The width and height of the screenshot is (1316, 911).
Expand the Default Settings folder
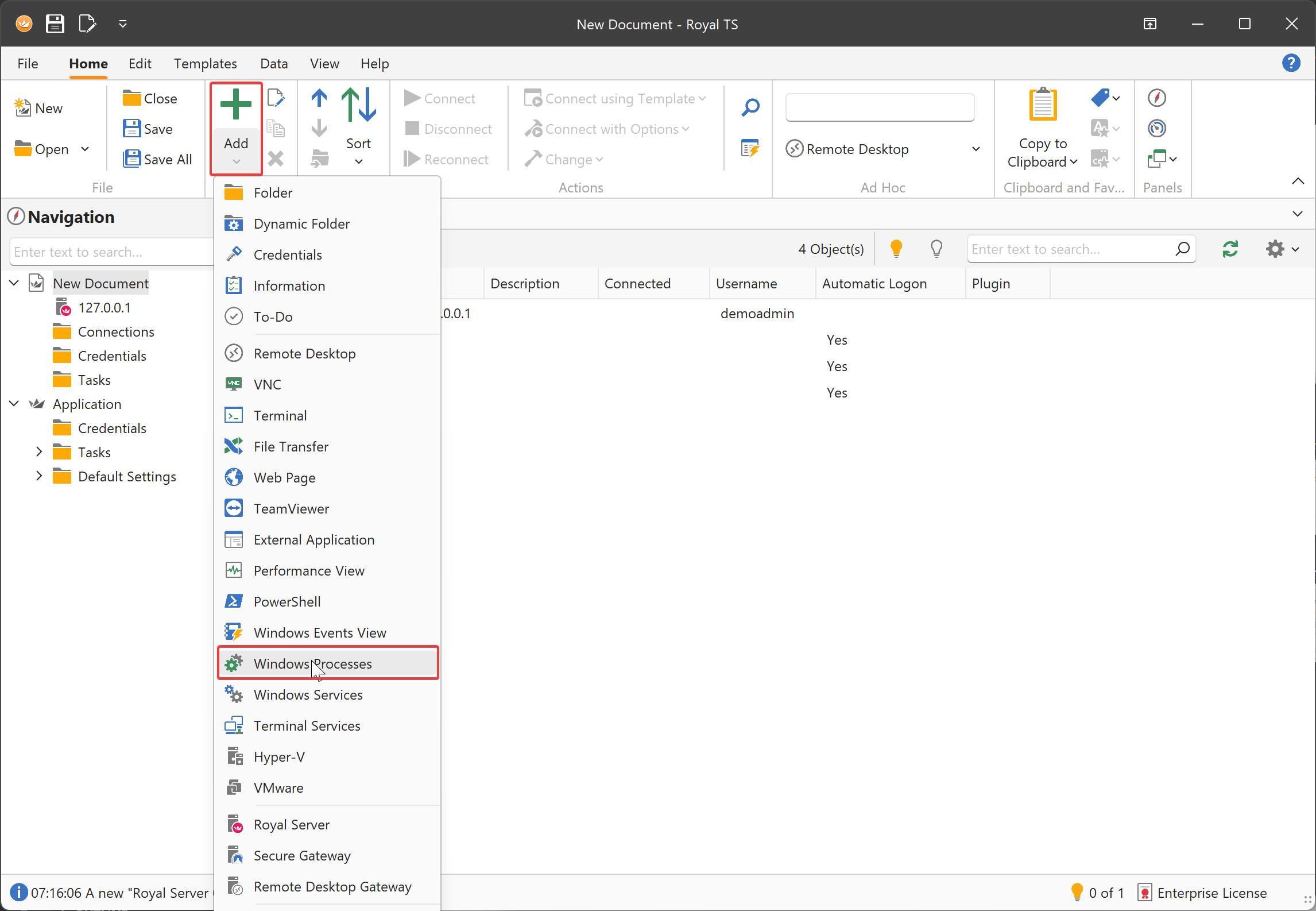point(38,476)
